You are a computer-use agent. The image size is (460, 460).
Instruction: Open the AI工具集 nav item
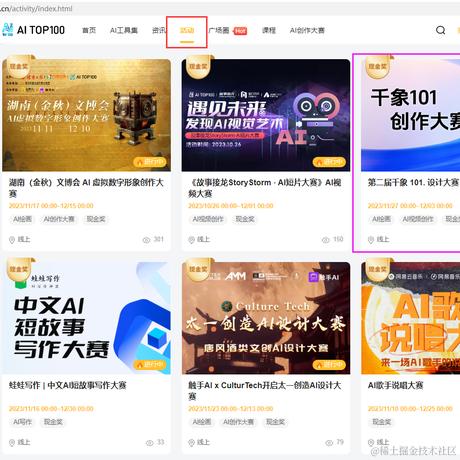[x=124, y=30]
